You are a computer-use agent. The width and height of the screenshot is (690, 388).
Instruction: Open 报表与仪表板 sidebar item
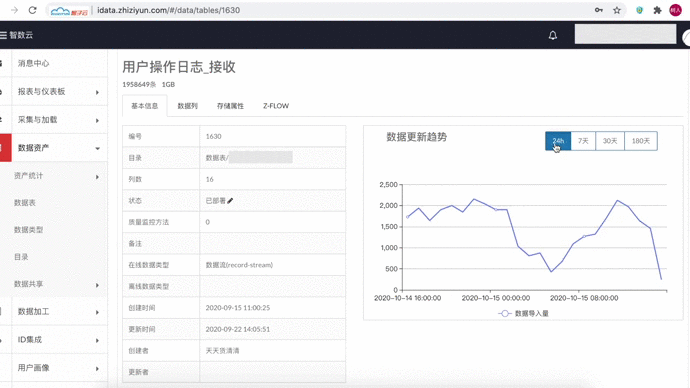(x=41, y=92)
